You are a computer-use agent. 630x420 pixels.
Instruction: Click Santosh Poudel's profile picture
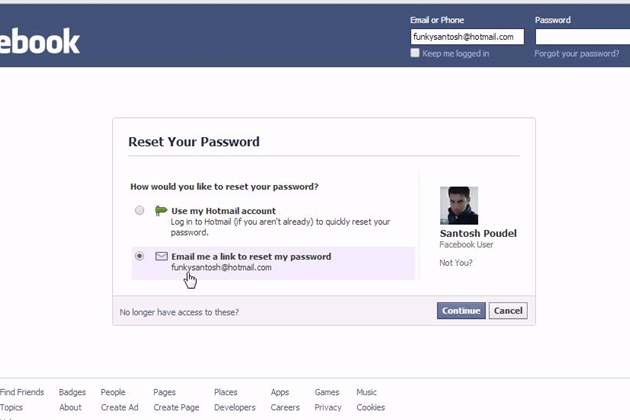click(459, 205)
